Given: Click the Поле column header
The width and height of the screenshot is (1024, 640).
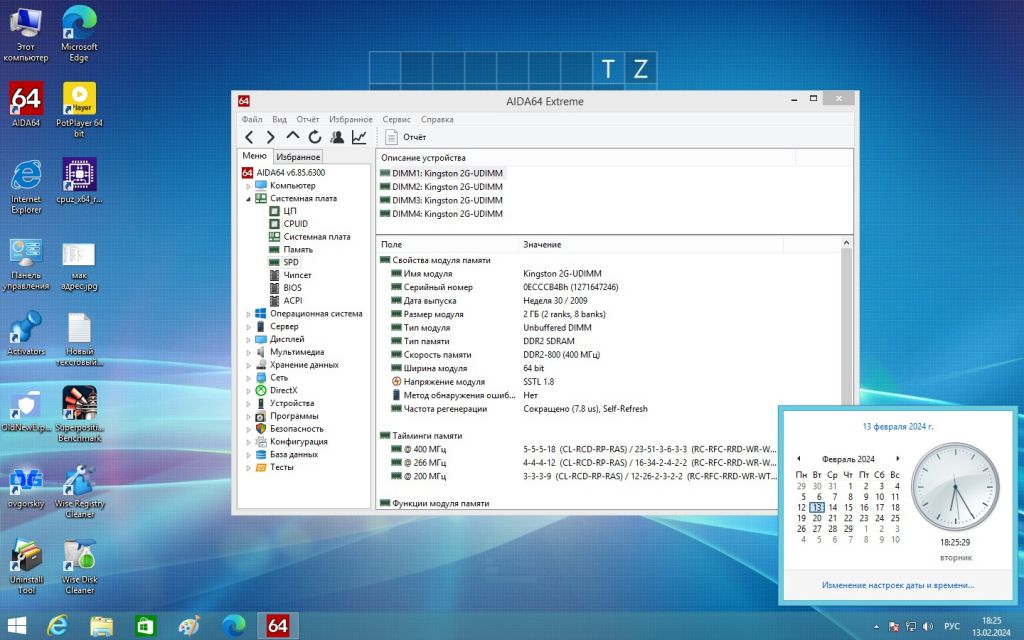Looking at the screenshot, I should pos(447,244).
